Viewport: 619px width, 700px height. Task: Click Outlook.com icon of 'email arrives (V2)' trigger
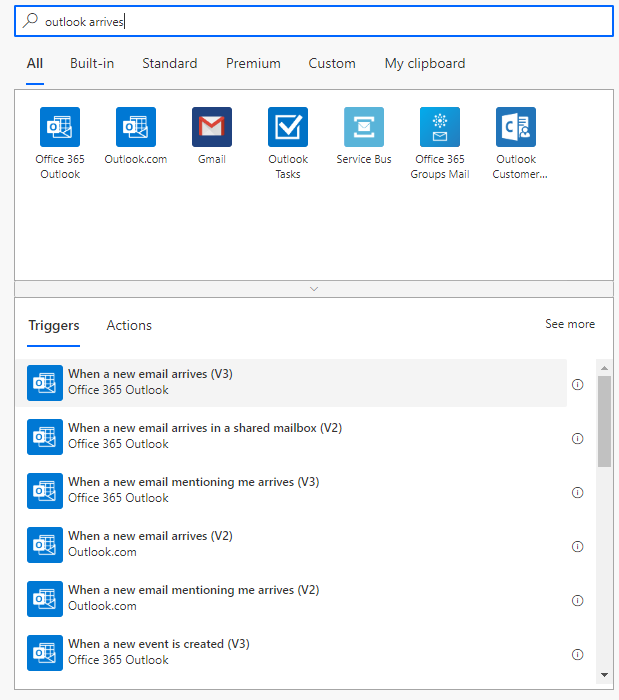45,545
